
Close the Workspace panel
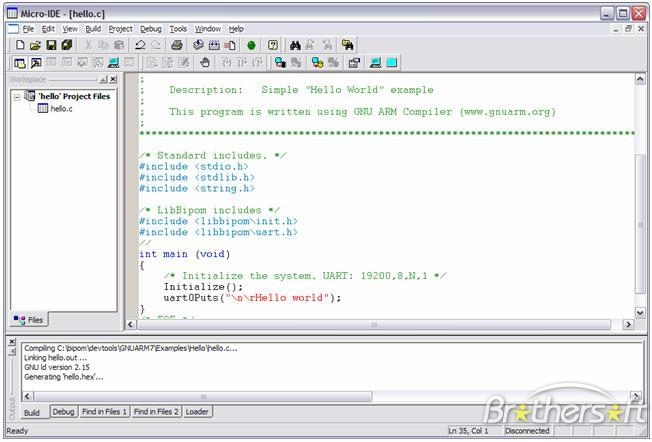[113, 79]
